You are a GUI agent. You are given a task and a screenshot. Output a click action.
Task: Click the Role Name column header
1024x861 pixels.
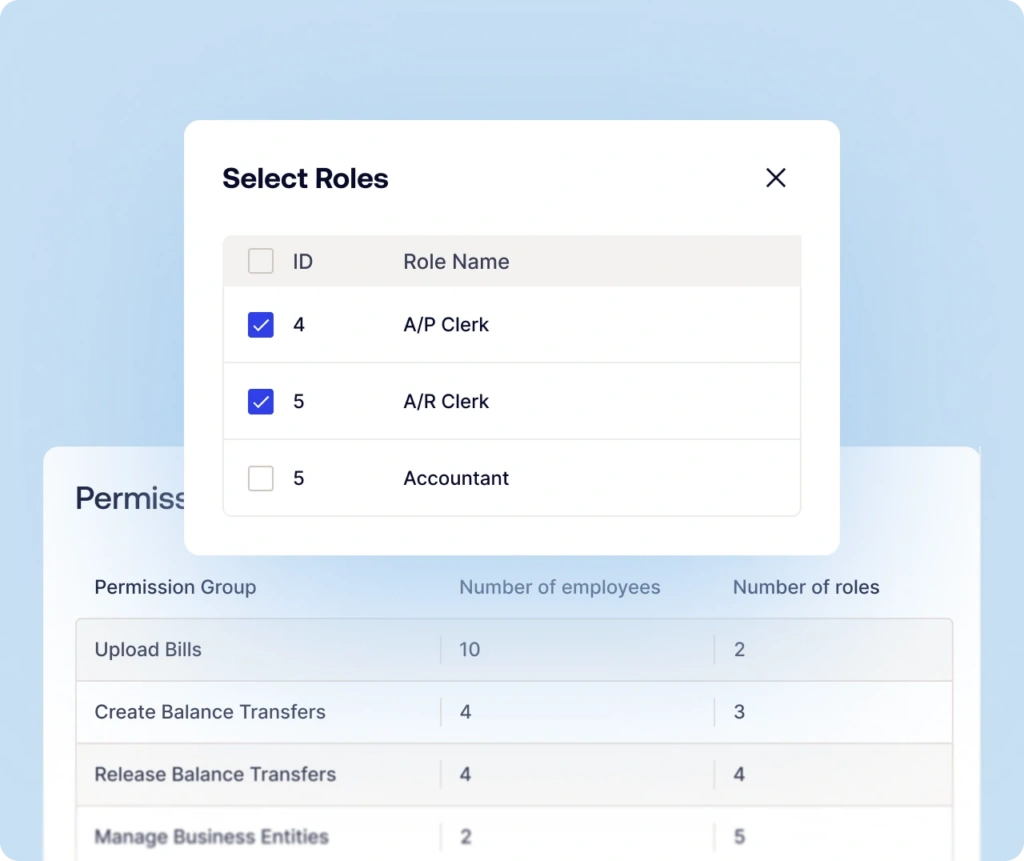pos(456,262)
